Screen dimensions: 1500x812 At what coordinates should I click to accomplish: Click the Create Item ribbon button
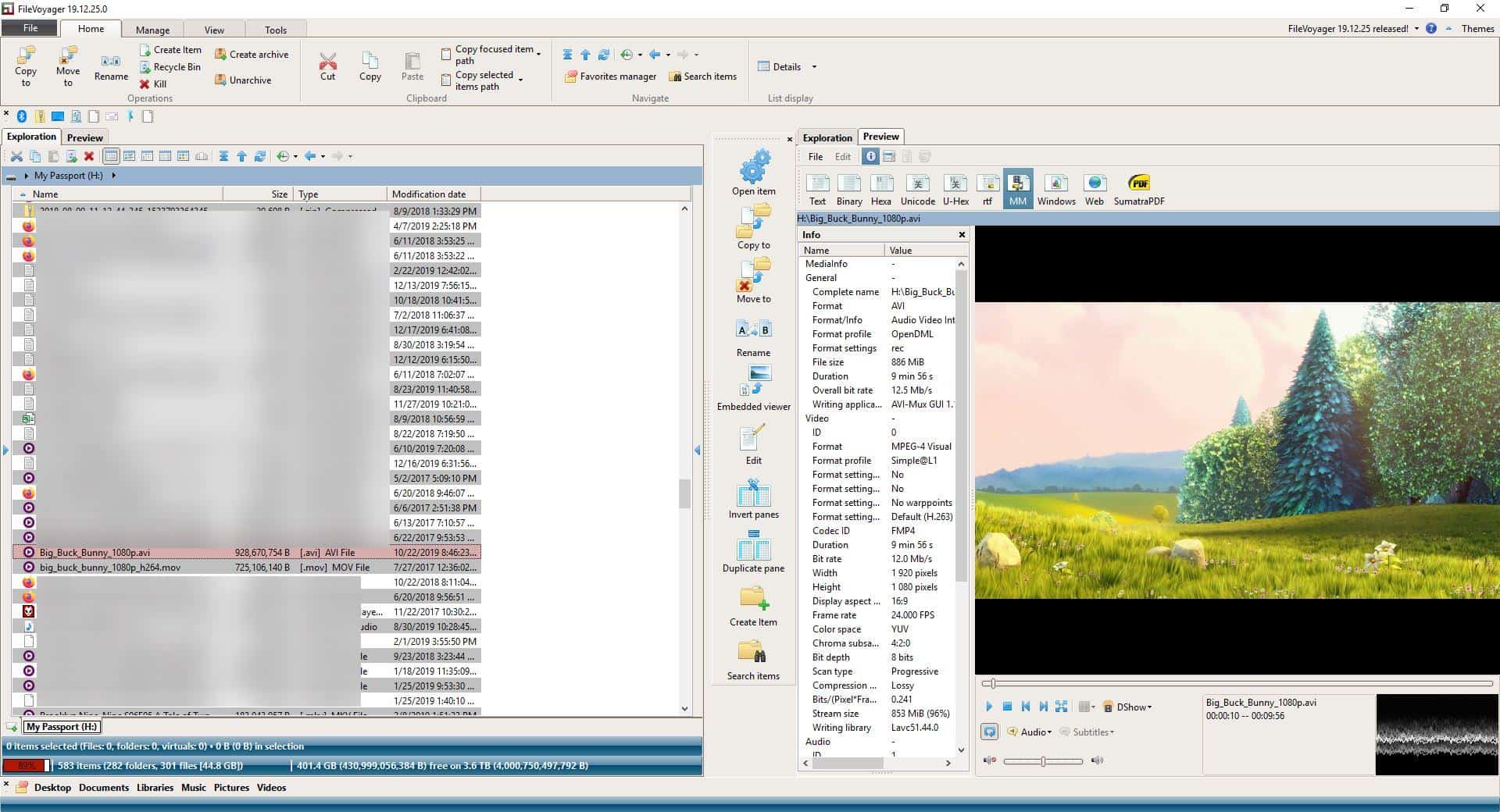pos(170,50)
